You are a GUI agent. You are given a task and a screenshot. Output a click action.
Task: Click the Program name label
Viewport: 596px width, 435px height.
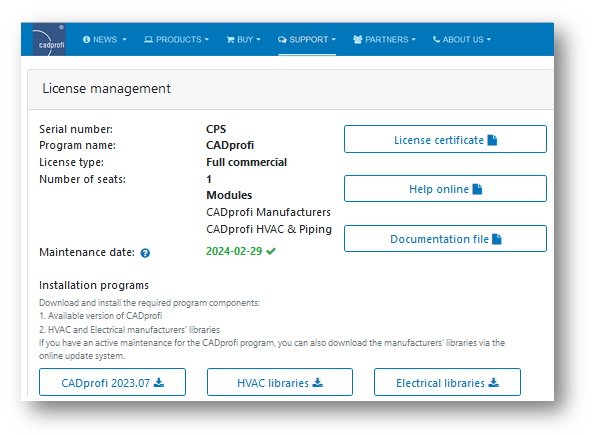tap(78, 145)
